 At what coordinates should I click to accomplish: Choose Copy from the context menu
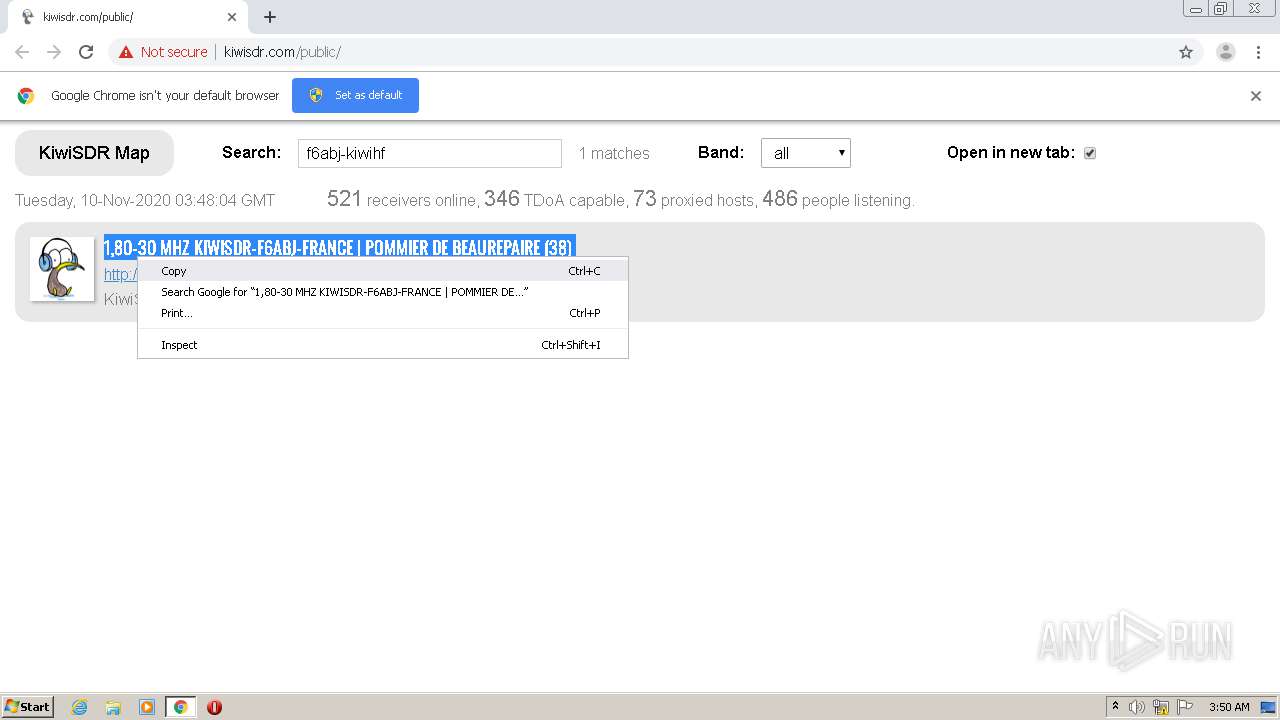coord(383,271)
